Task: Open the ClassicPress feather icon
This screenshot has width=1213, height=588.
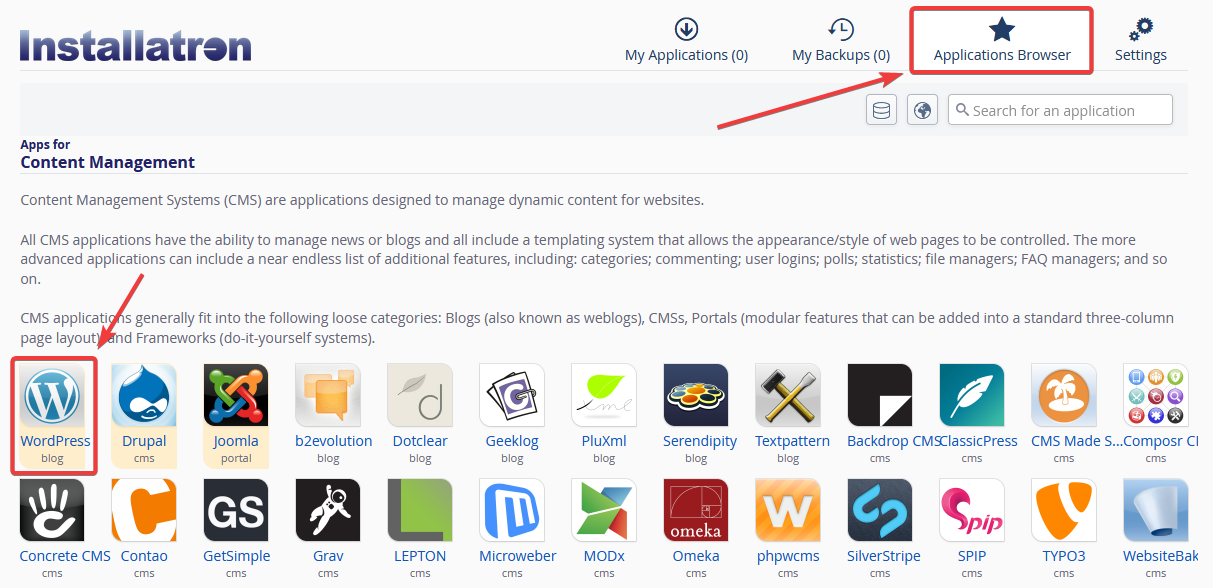Action: tap(972, 395)
